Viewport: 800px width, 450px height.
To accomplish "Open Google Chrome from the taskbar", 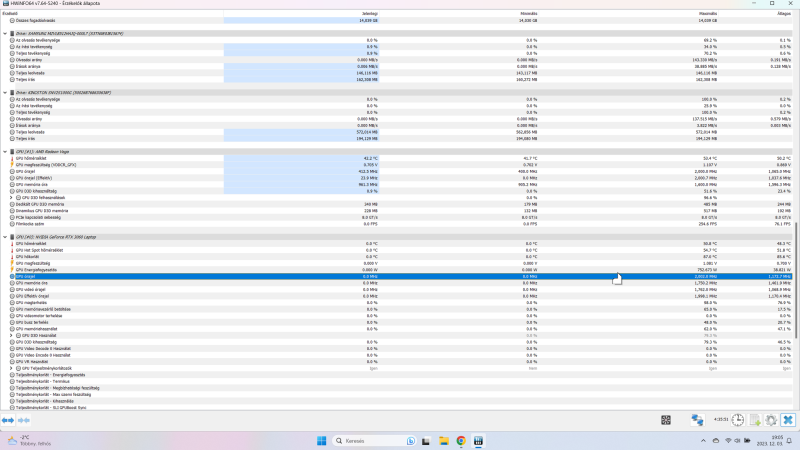I will coord(461,441).
